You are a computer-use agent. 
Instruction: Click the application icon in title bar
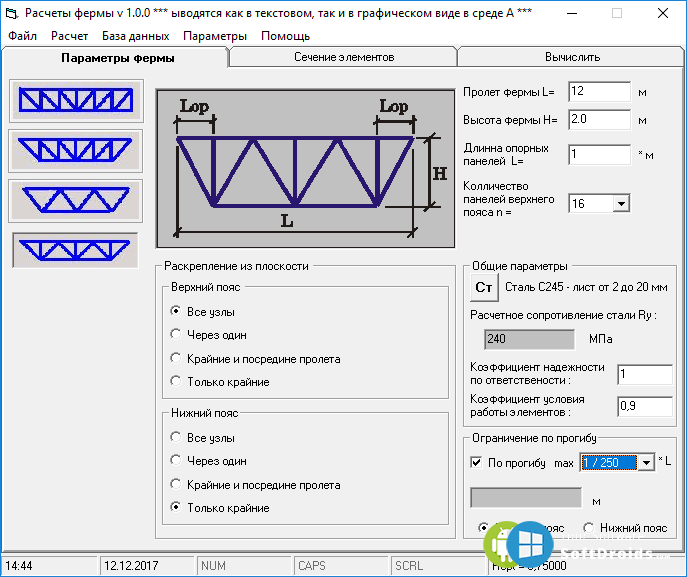[12, 13]
